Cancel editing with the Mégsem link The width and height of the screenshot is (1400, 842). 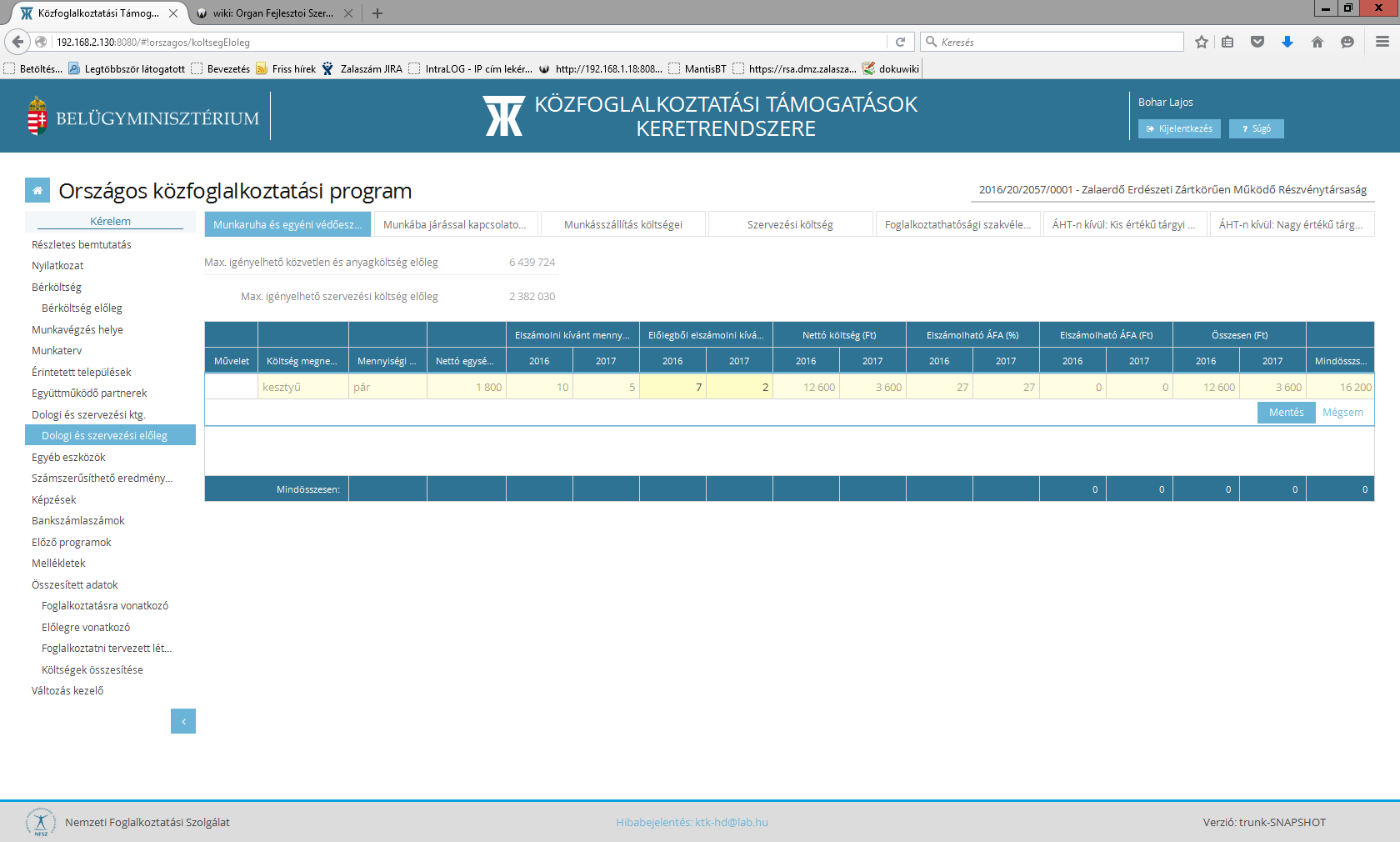pos(1342,413)
